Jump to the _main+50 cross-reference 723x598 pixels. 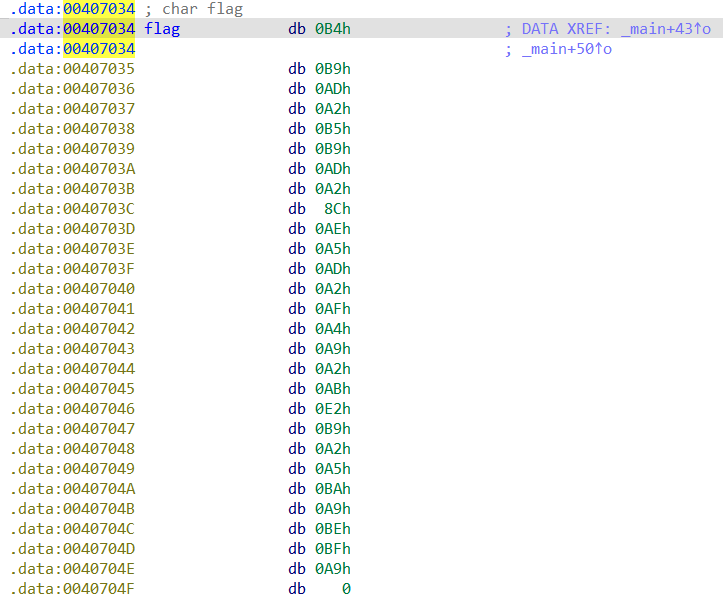pyautogui.click(x=566, y=49)
